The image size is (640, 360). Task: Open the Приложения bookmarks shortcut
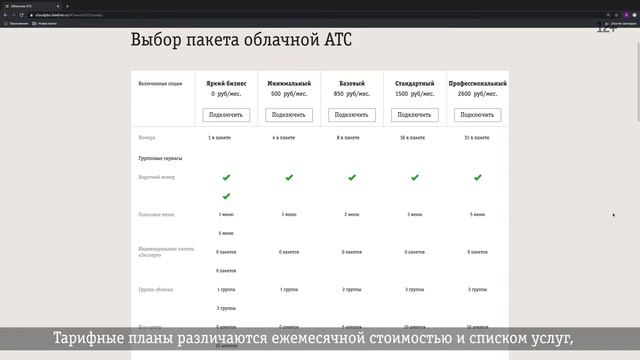[16, 24]
